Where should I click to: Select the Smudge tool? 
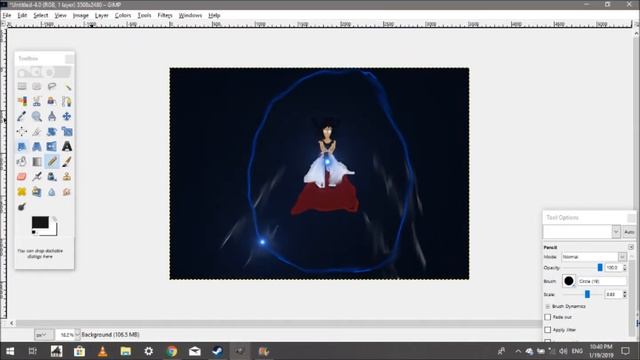click(67, 191)
